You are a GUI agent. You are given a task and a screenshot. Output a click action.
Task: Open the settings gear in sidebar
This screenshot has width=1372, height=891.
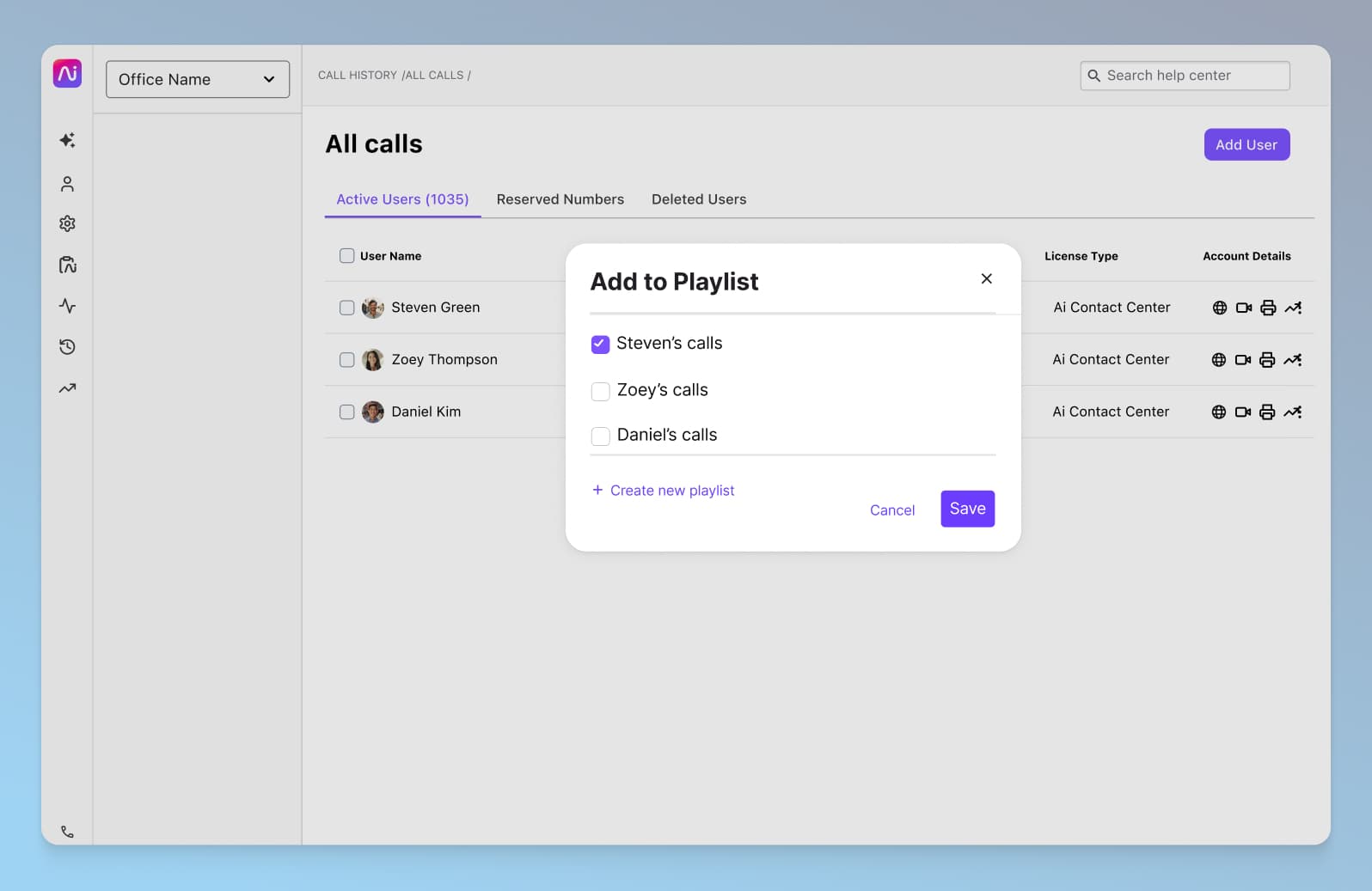pos(67,223)
